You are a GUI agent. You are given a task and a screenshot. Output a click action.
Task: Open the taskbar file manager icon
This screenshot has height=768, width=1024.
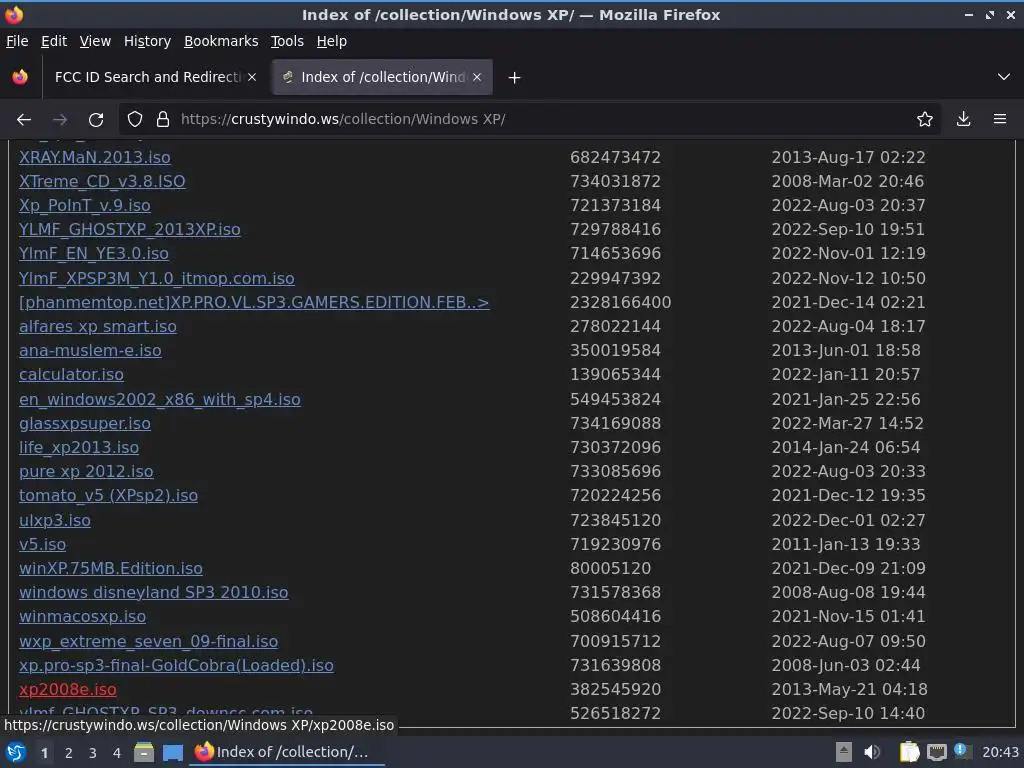point(144,753)
